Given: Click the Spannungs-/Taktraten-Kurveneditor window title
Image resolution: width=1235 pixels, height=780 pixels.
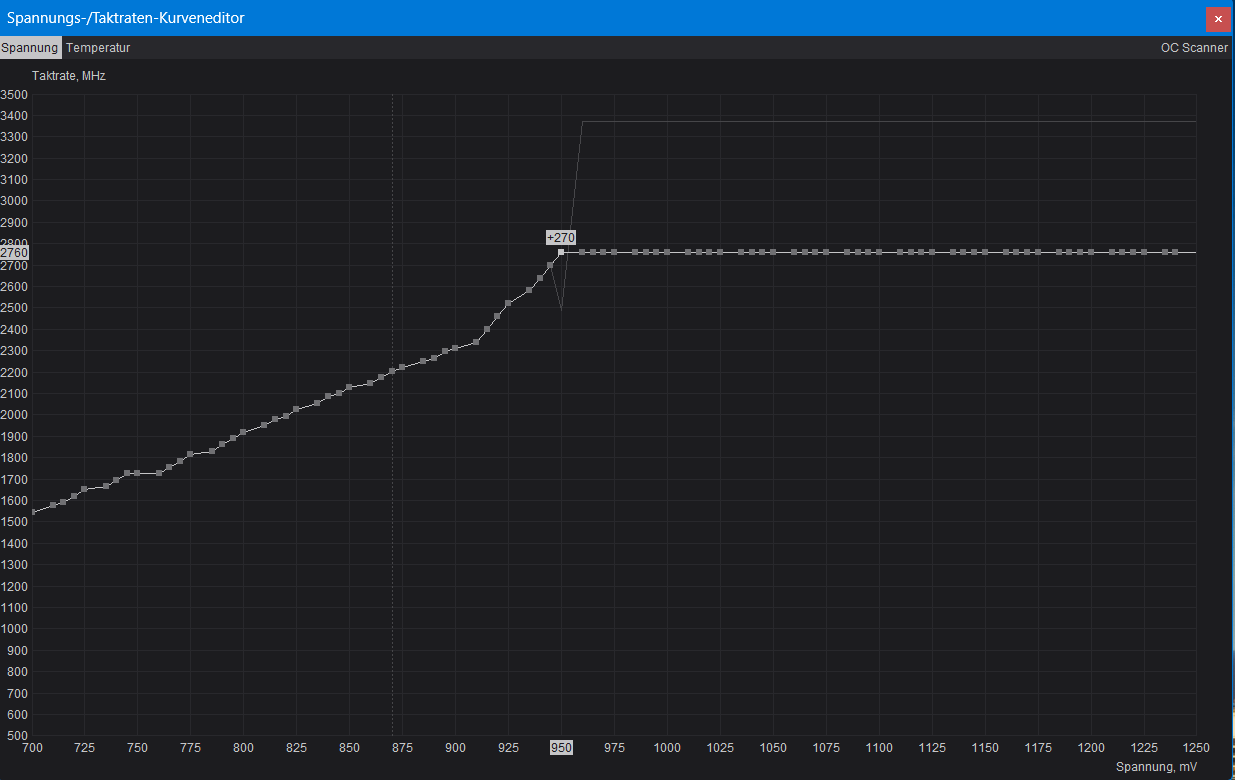Looking at the screenshot, I should pyautogui.click(x=126, y=18).
